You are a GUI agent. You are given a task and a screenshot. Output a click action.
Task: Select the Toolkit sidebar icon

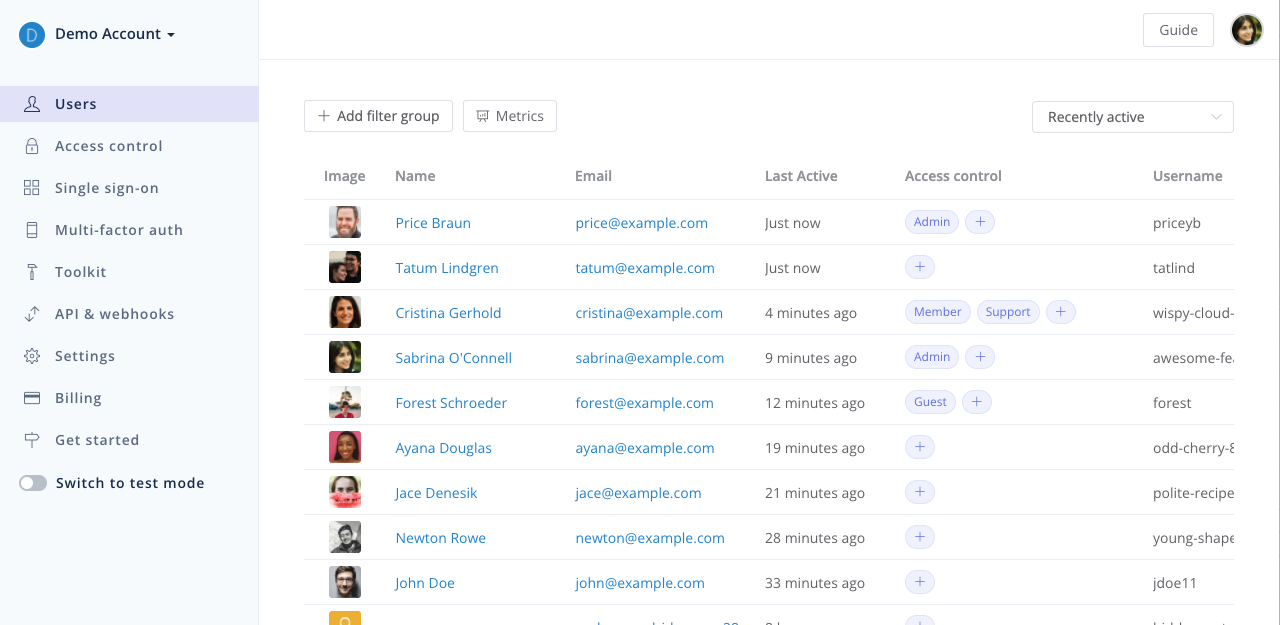33,271
